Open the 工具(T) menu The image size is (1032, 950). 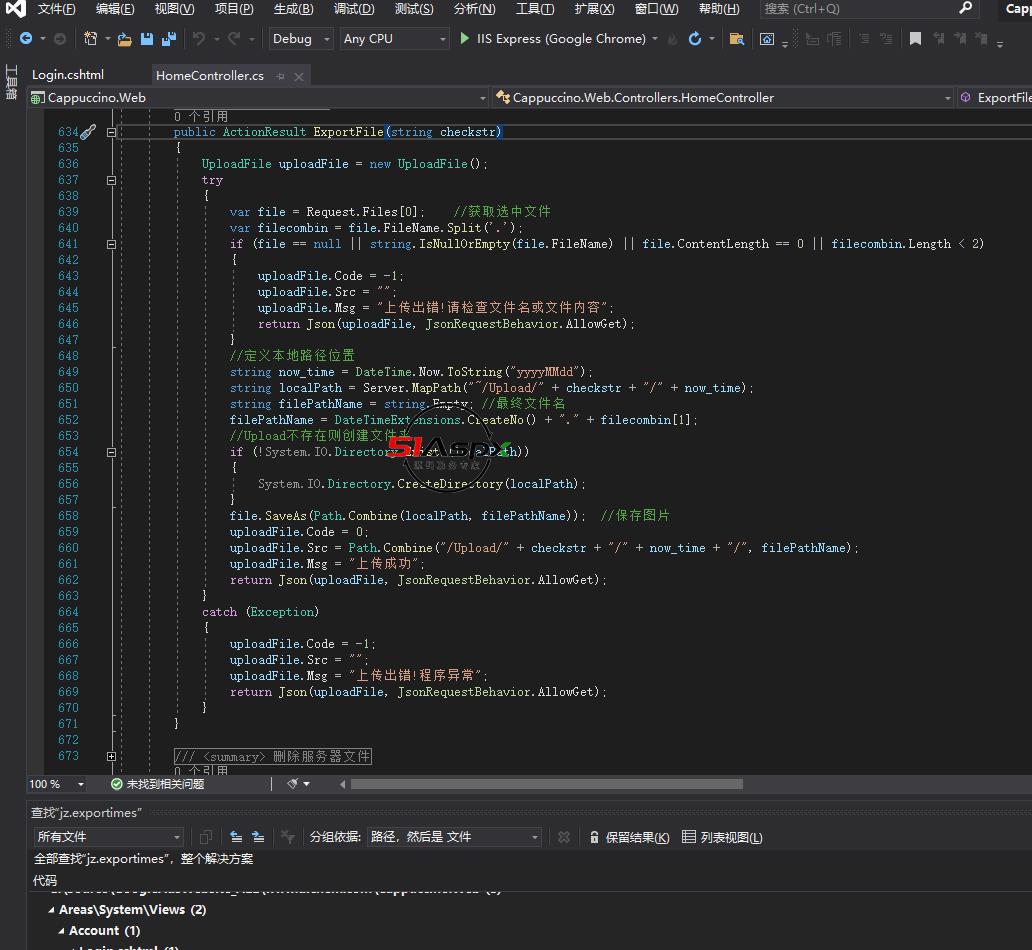point(535,9)
